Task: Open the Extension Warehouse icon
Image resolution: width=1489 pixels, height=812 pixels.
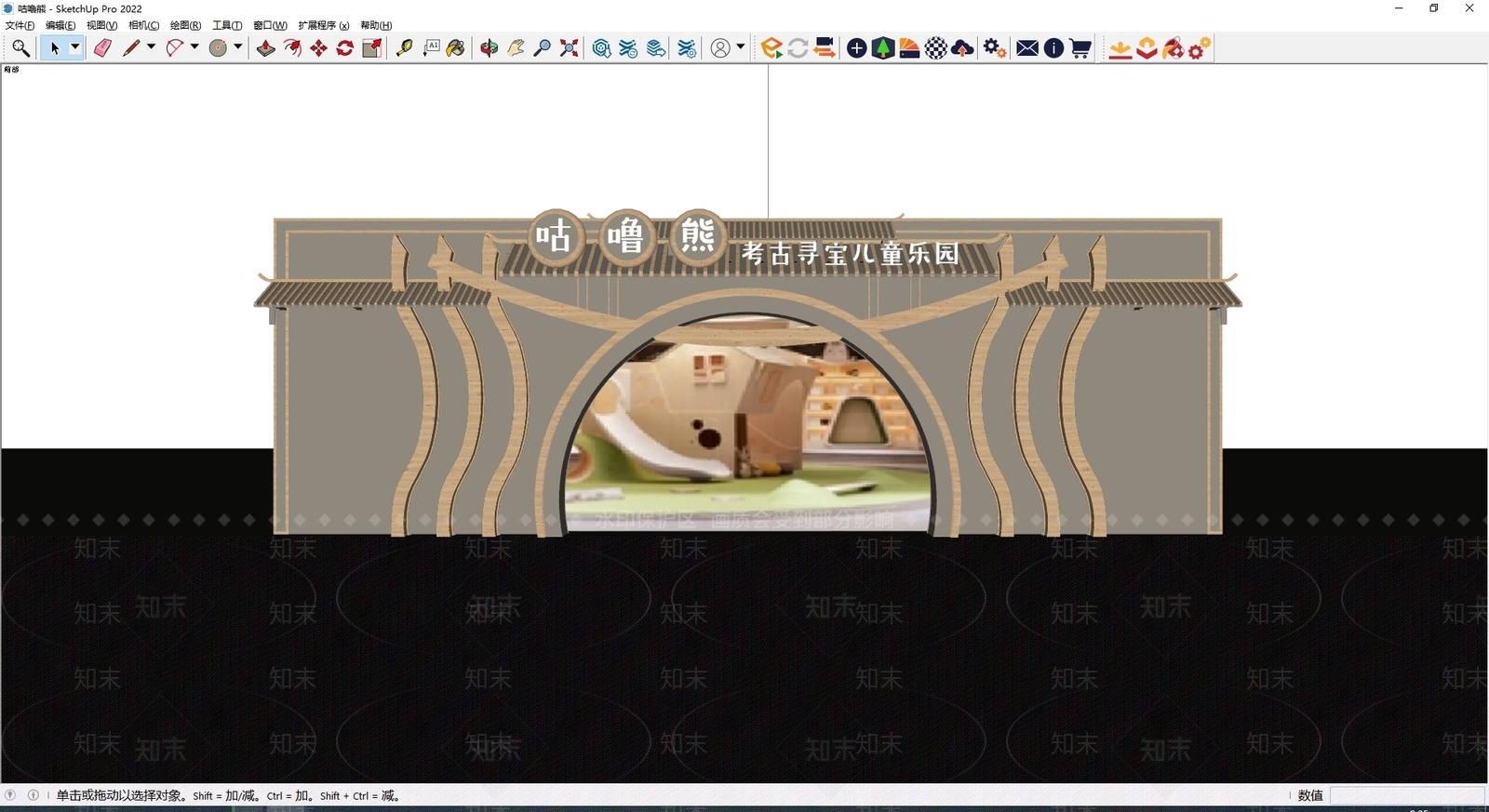Action: point(629,48)
